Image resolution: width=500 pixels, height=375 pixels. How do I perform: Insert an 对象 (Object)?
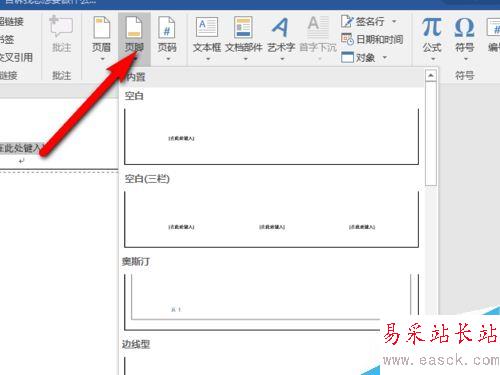click(358, 58)
